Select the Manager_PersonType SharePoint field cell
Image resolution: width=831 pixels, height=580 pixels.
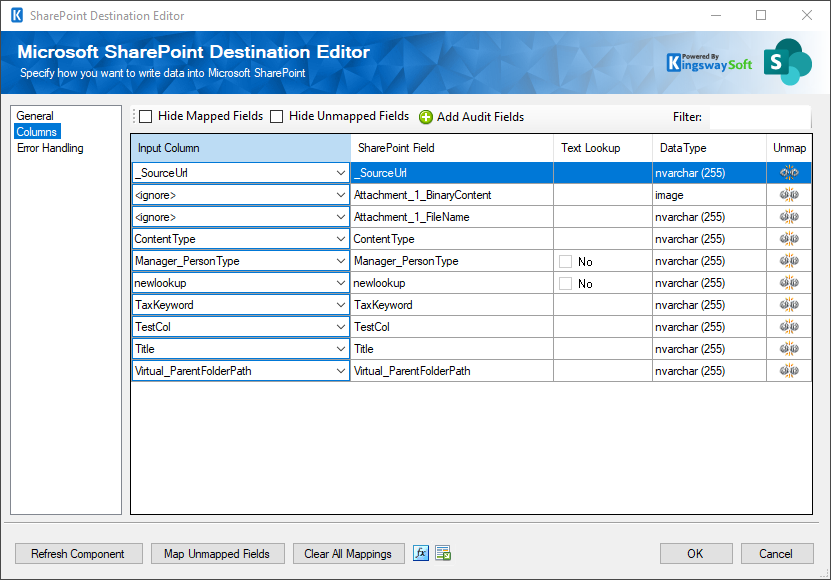coord(452,261)
